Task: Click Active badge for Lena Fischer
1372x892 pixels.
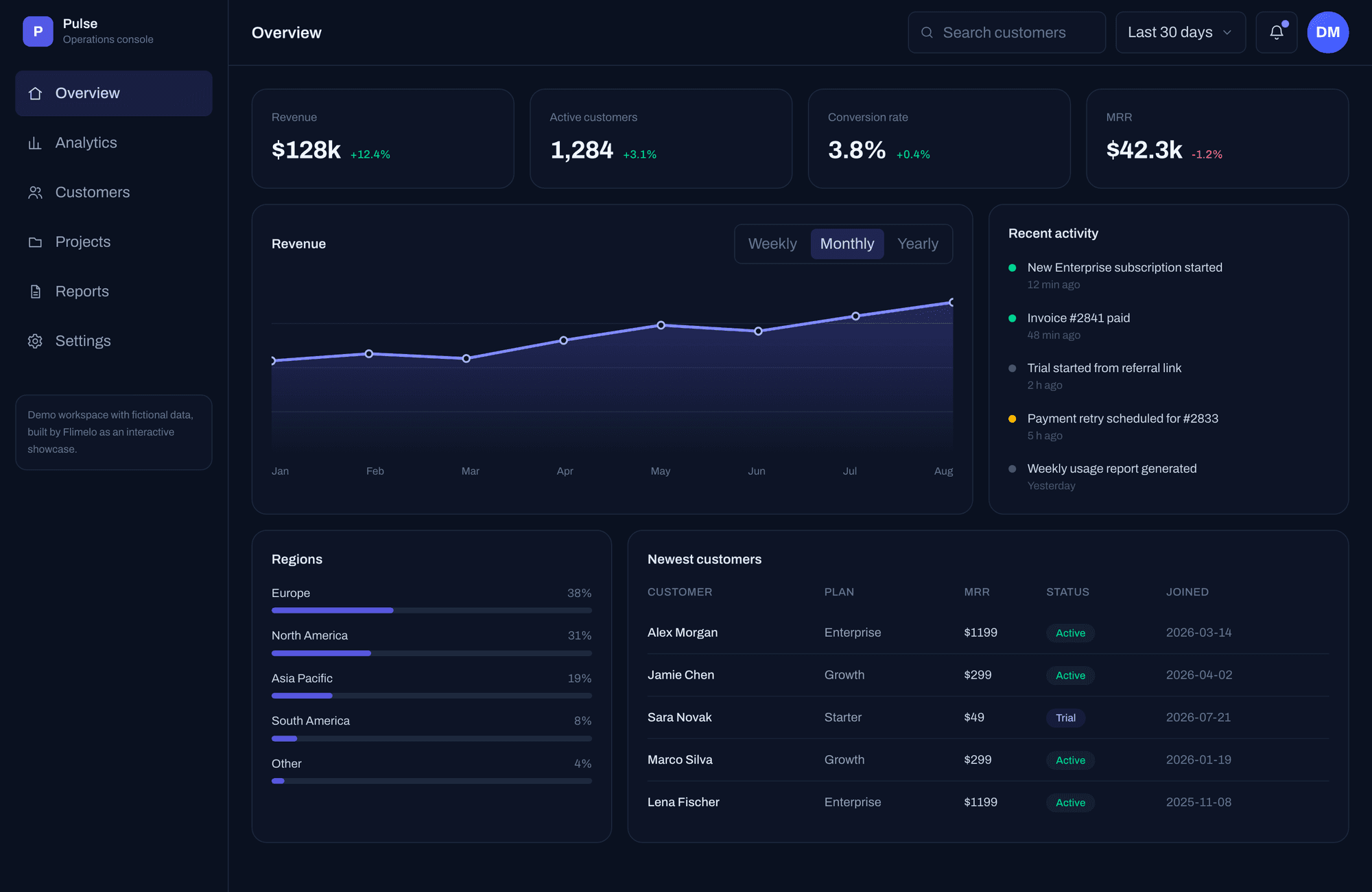Action: (1070, 803)
